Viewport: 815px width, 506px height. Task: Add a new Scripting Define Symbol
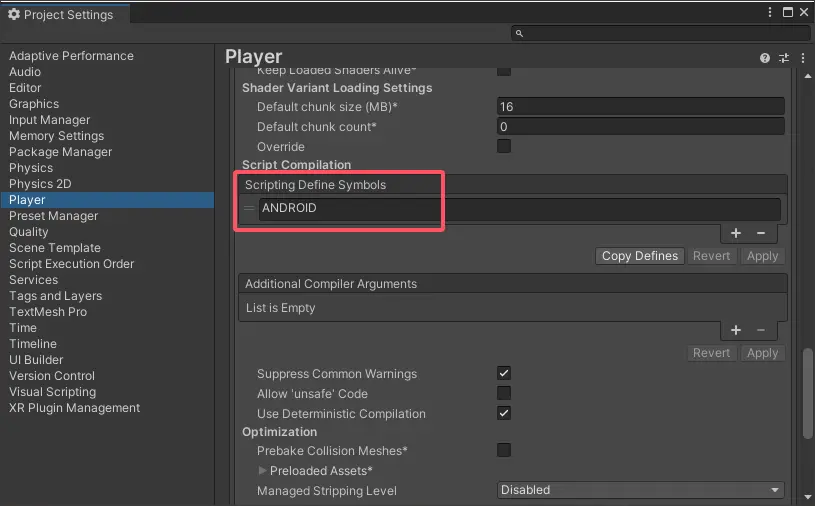point(735,233)
